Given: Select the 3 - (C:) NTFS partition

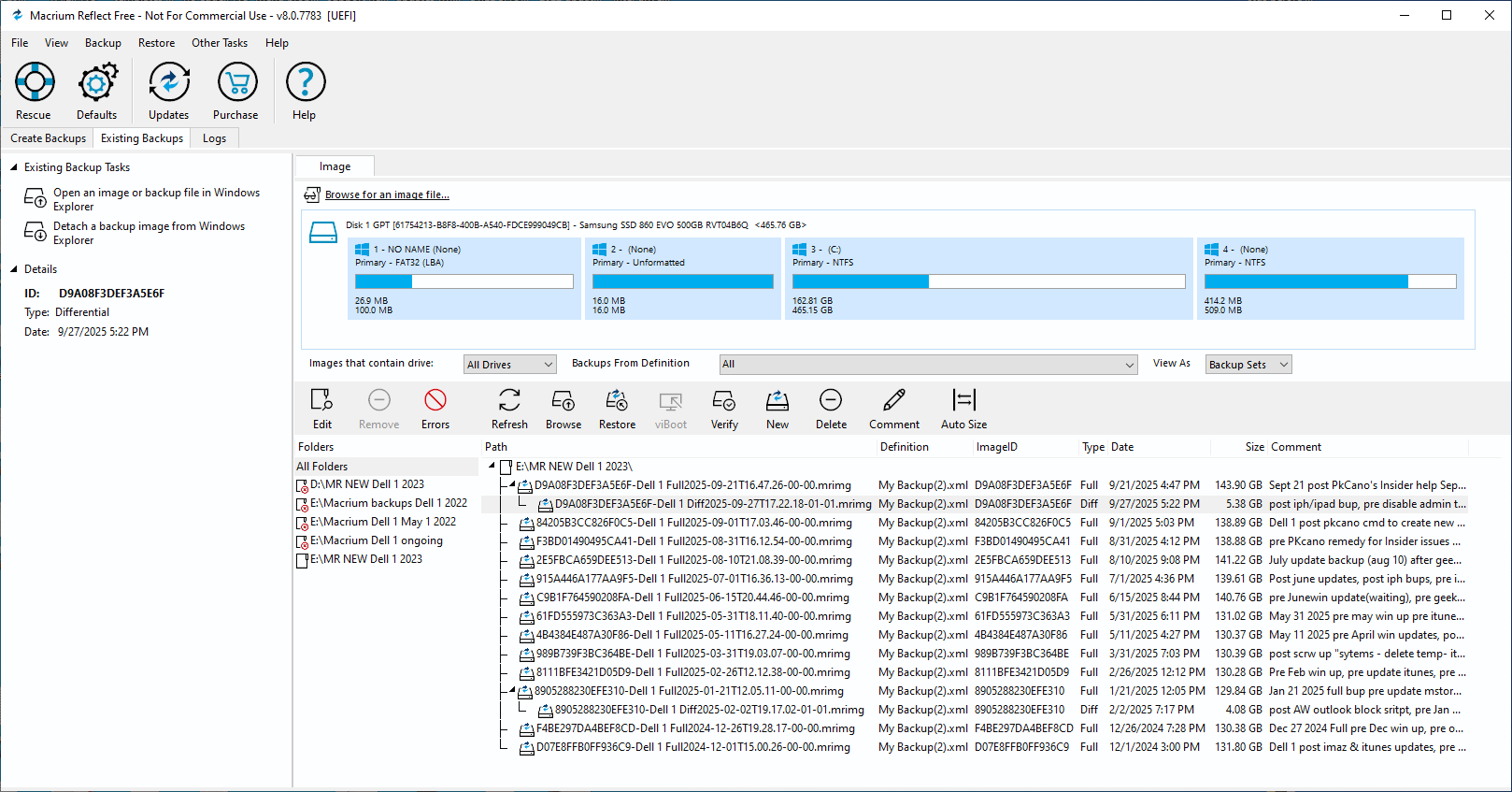Looking at the screenshot, I should tap(989, 279).
